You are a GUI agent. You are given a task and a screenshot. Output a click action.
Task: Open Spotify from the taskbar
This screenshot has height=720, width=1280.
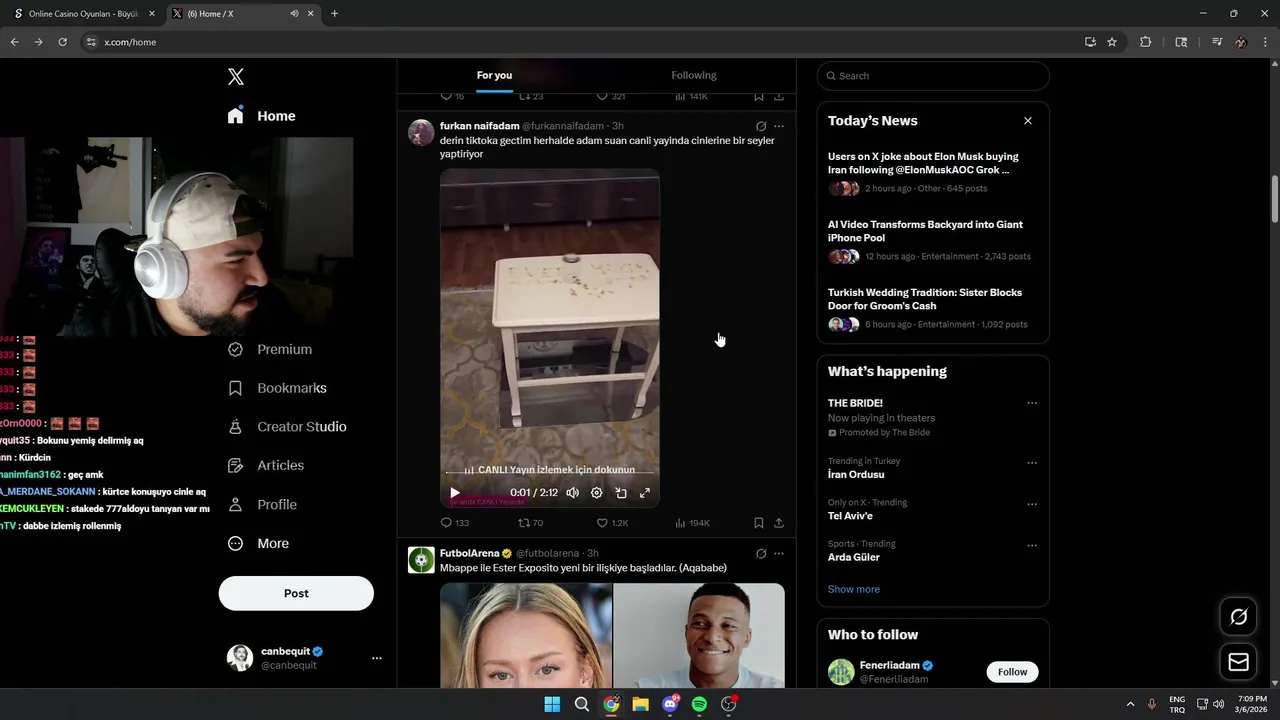click(699, 704)
